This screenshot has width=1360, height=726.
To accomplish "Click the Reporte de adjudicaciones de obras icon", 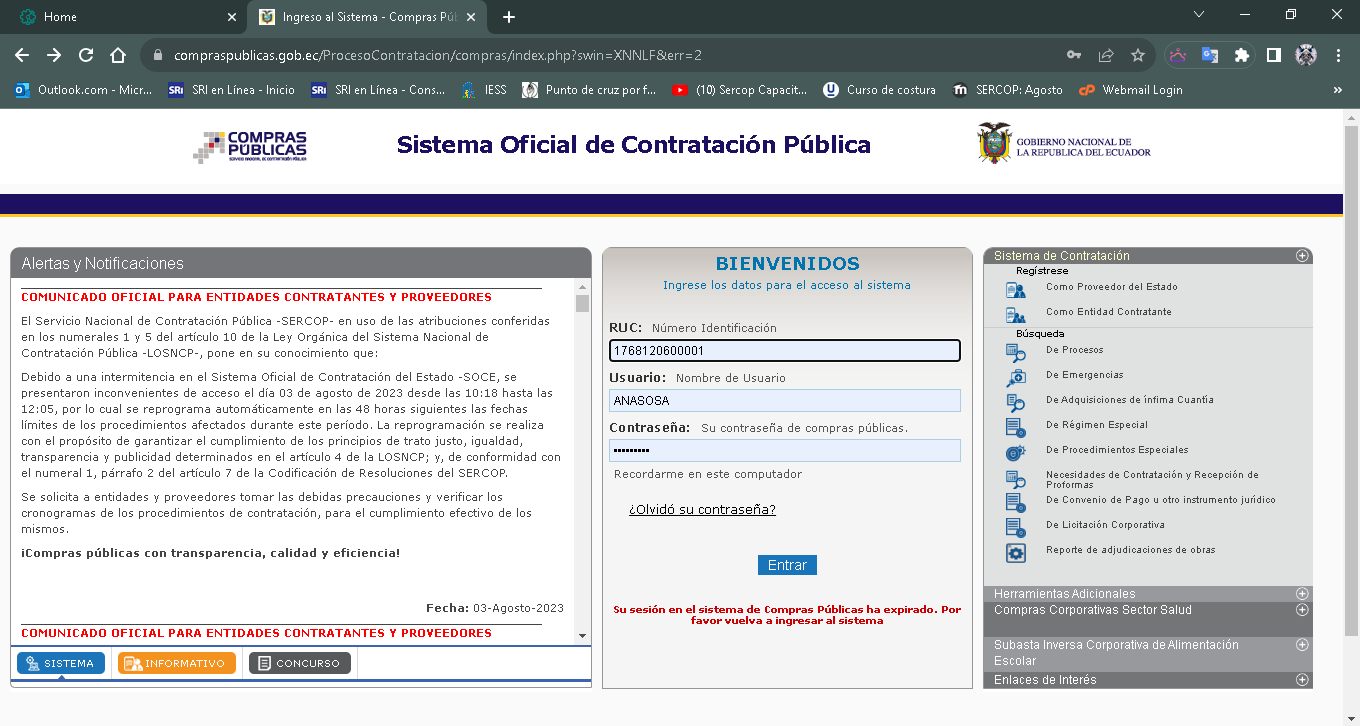I will (1015, 553).
